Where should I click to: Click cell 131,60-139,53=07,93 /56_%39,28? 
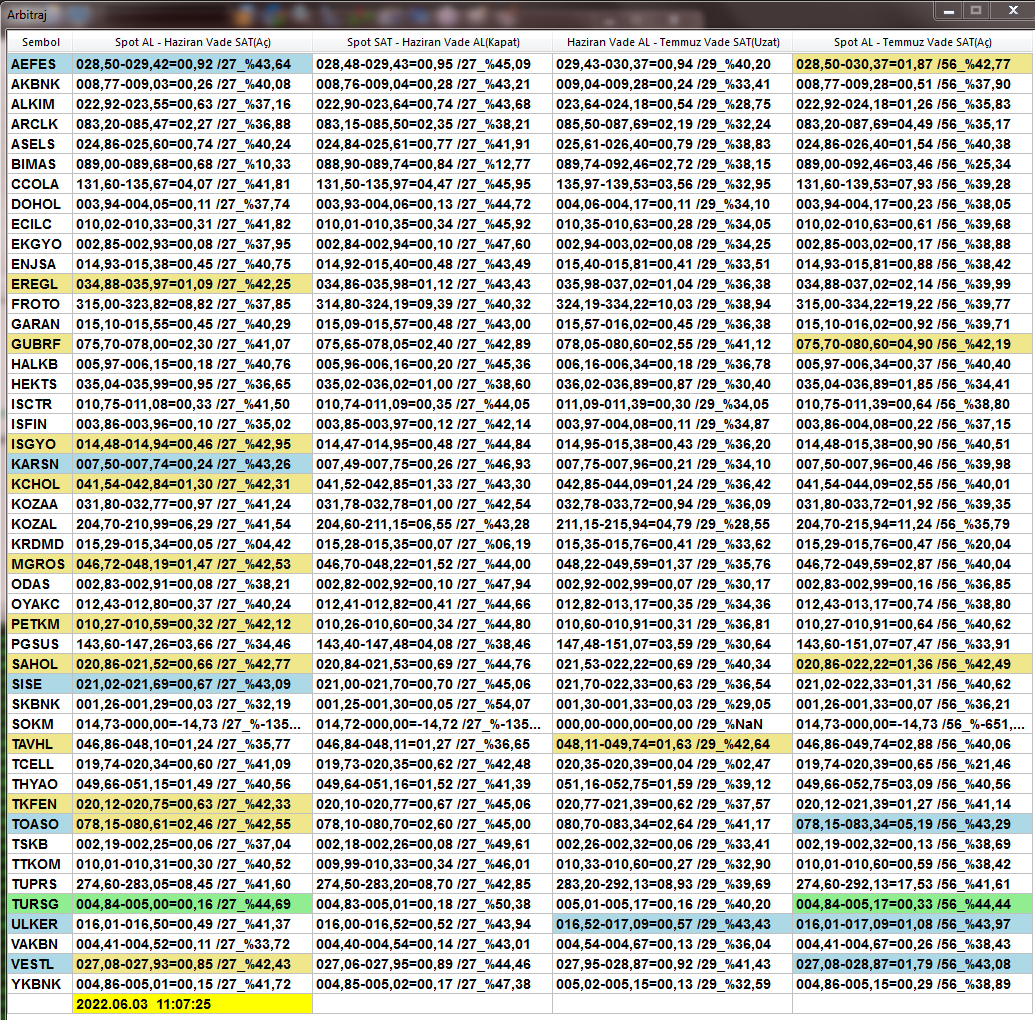[913, 184]
